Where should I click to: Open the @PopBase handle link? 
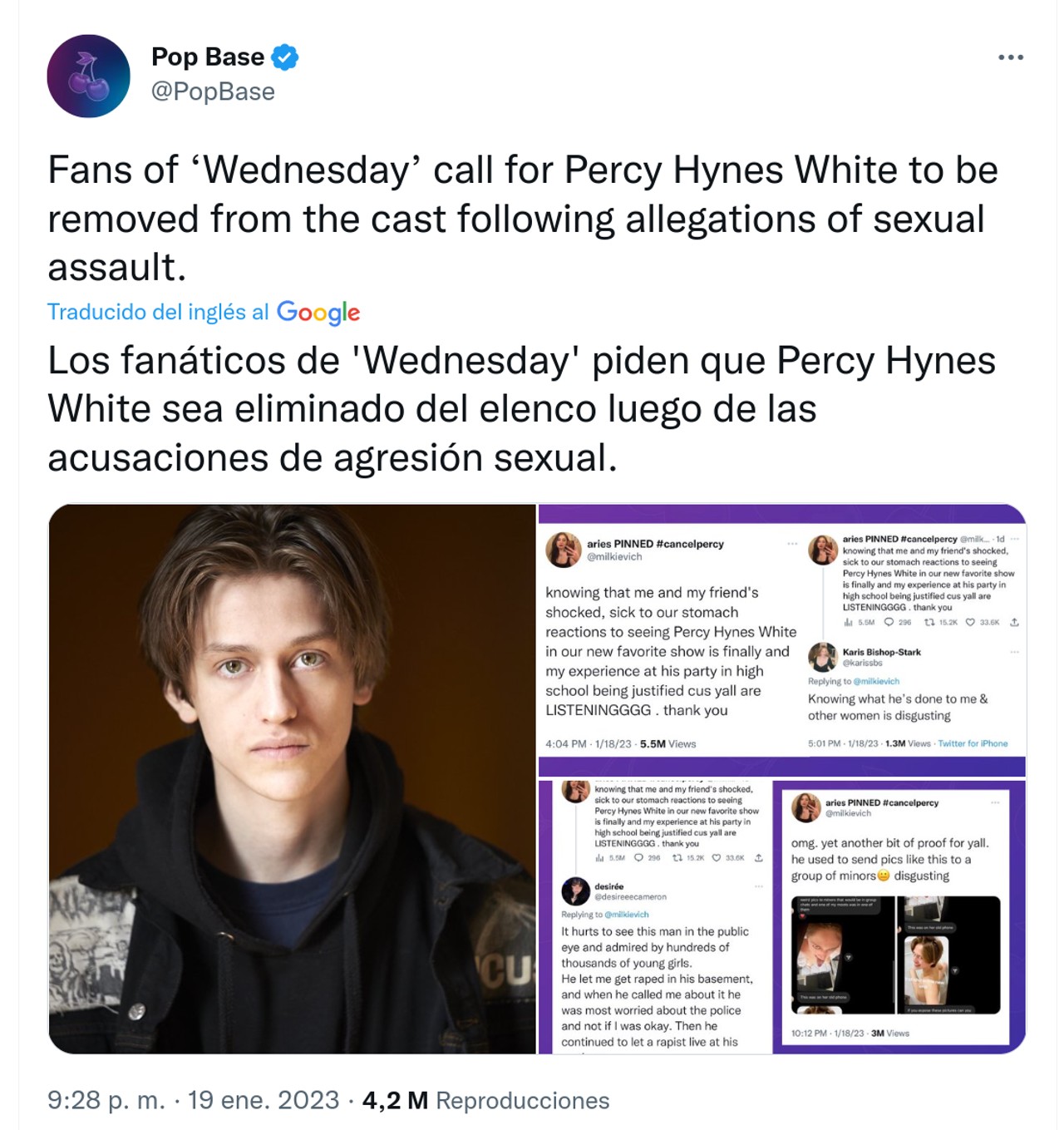tap(212, 91)
